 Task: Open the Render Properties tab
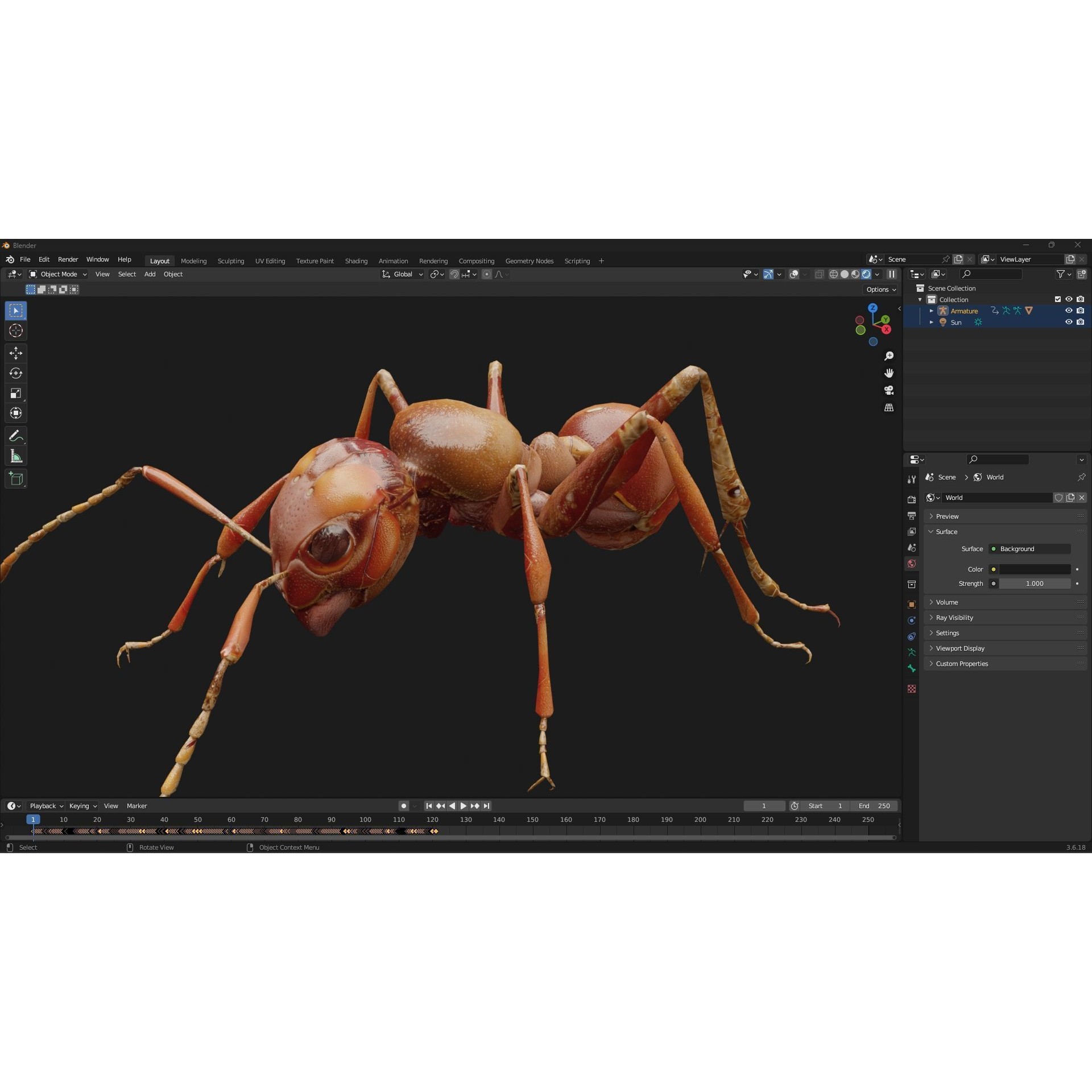[912, 498]
